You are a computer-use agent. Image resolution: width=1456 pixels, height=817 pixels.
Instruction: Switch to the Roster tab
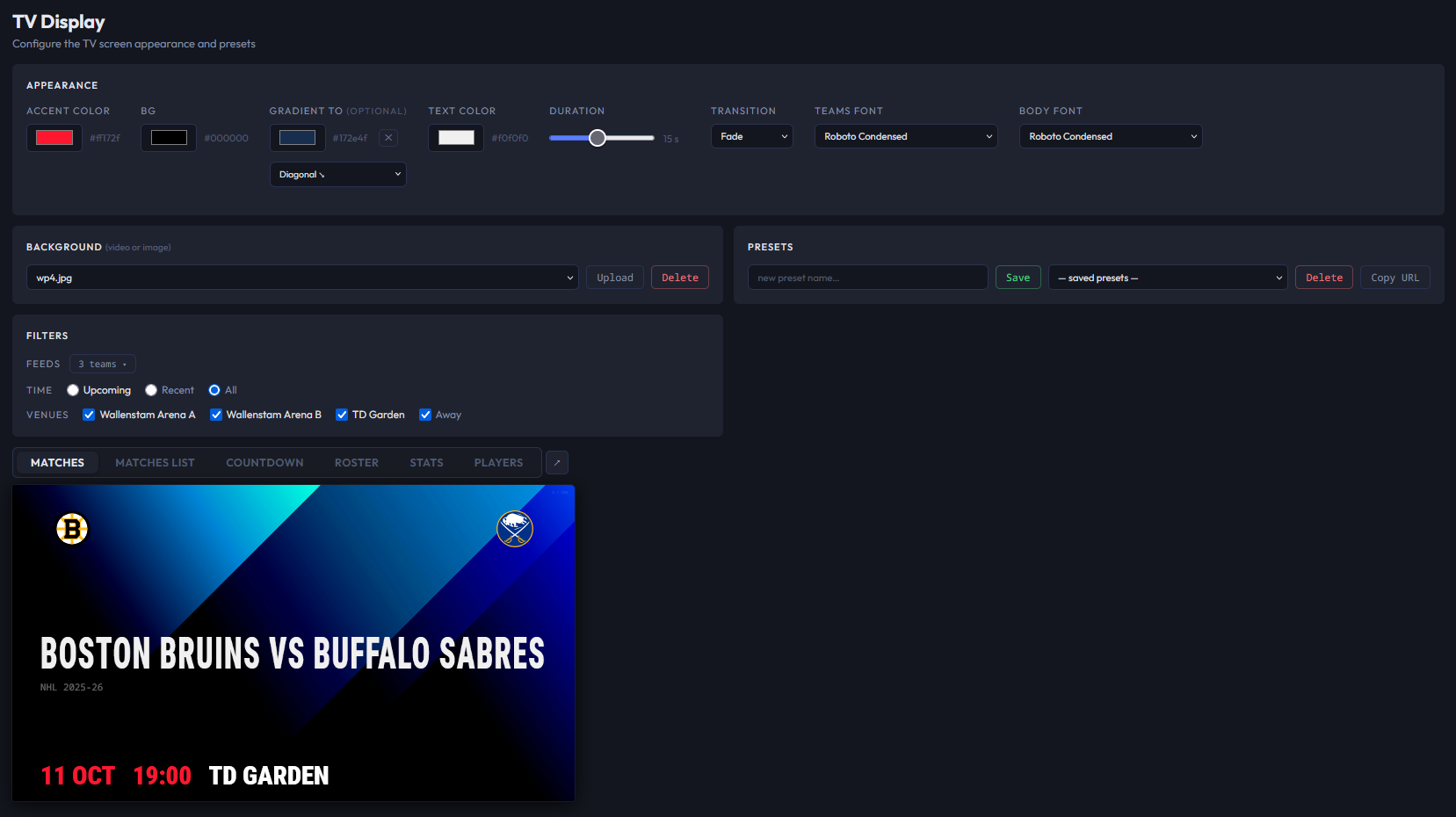tap(357, 463)
